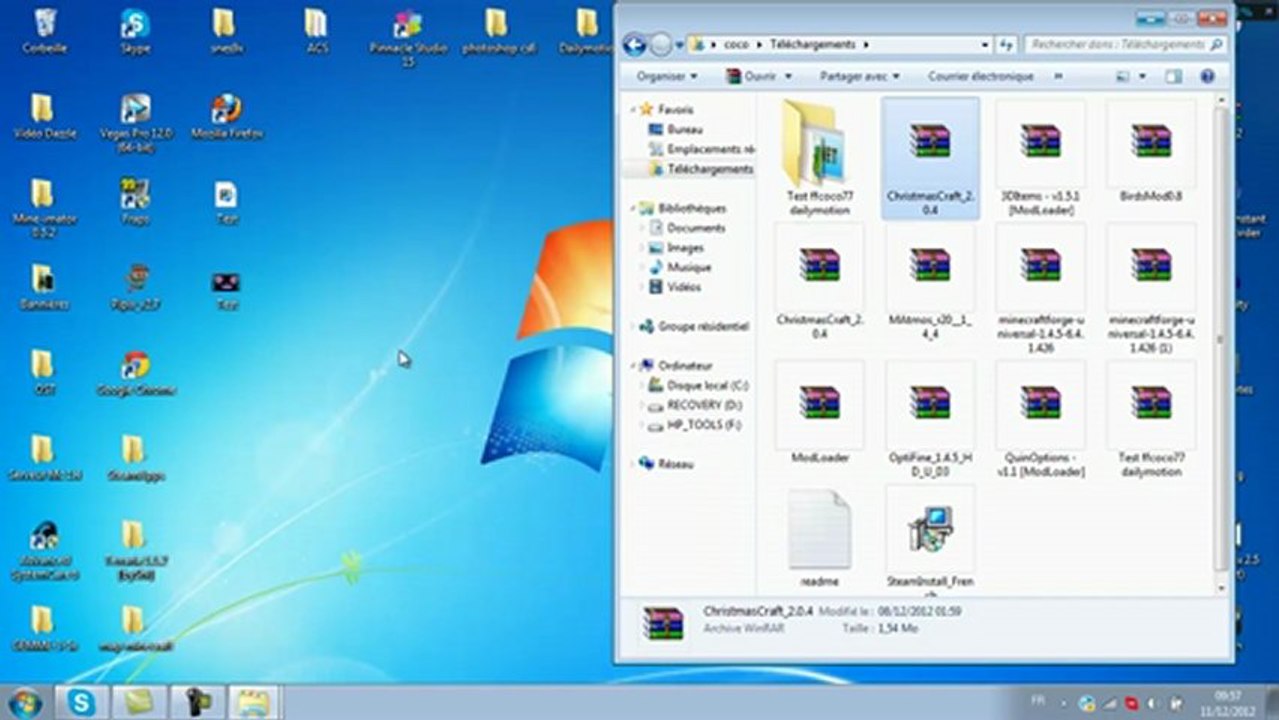The height and width of the screenshot is (720, 1279).
Task: Open the Test ffcoco77 dailymotion folder
Action: (819, 159)
